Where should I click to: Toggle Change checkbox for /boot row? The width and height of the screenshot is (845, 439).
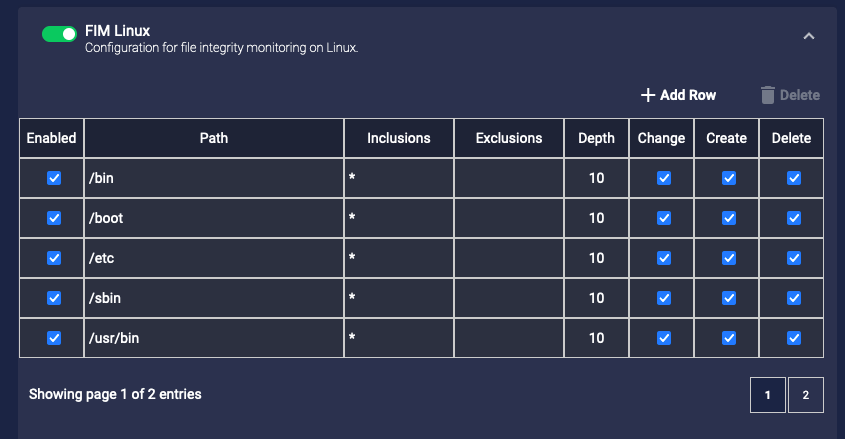click(663, 218)
